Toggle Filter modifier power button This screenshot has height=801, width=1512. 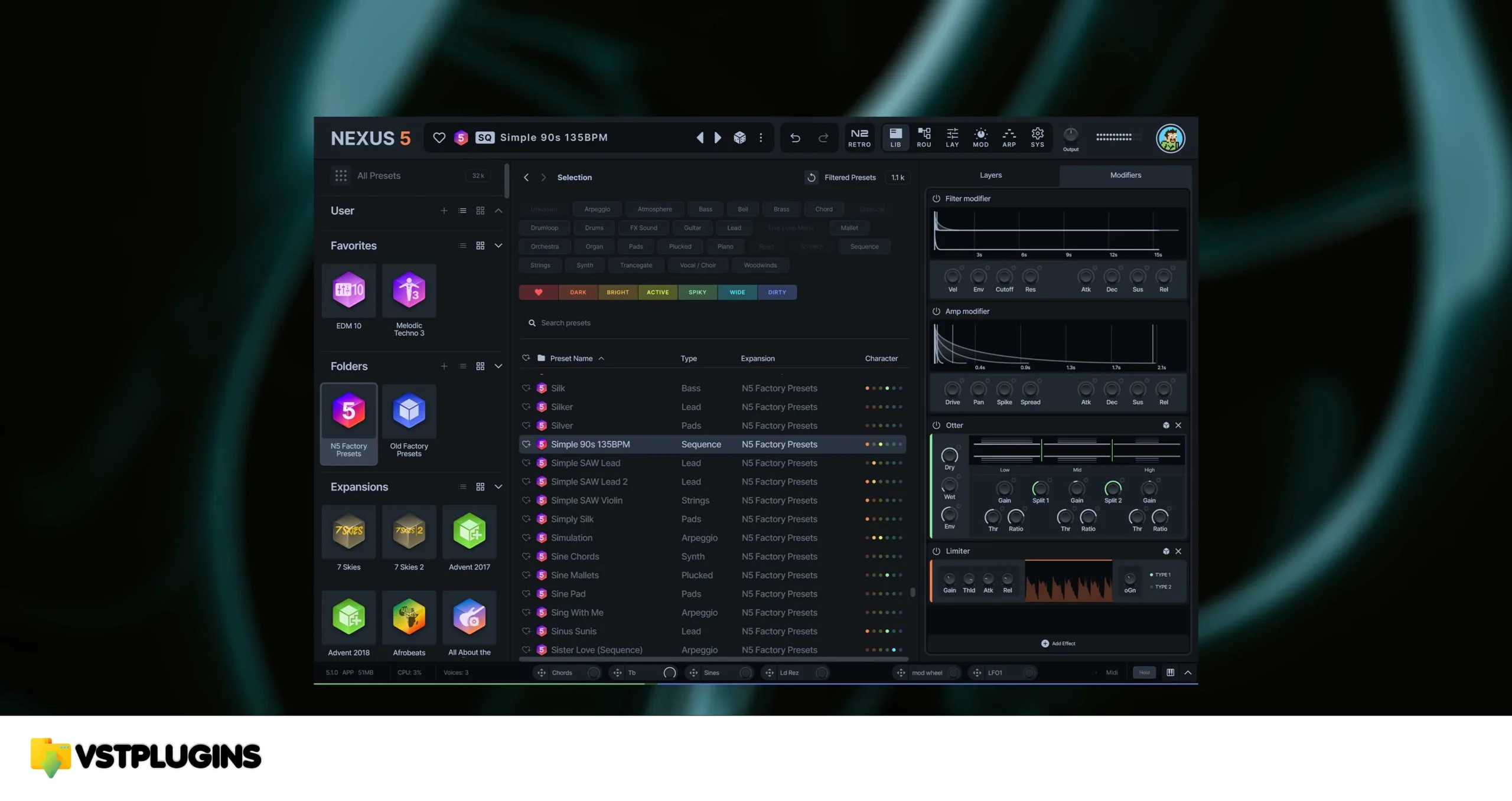click(936, 198)
